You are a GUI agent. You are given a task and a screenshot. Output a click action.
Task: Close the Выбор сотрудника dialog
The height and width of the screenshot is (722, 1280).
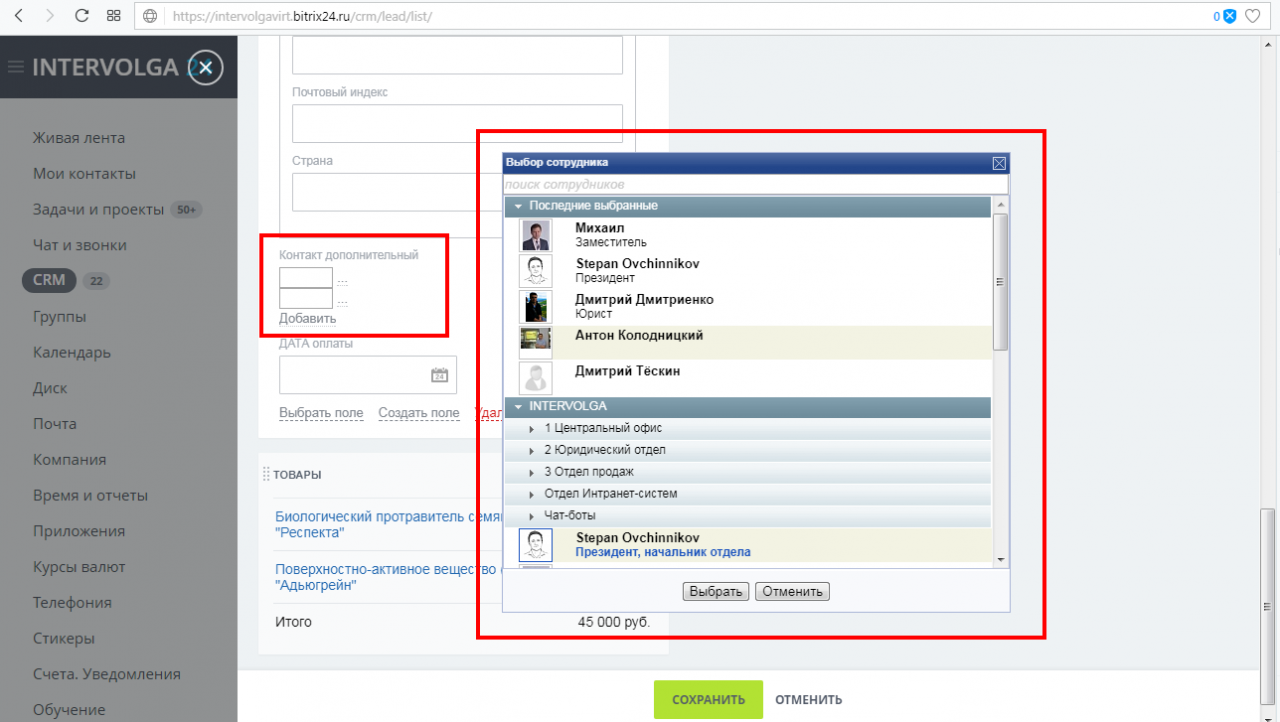coord(998,162)
